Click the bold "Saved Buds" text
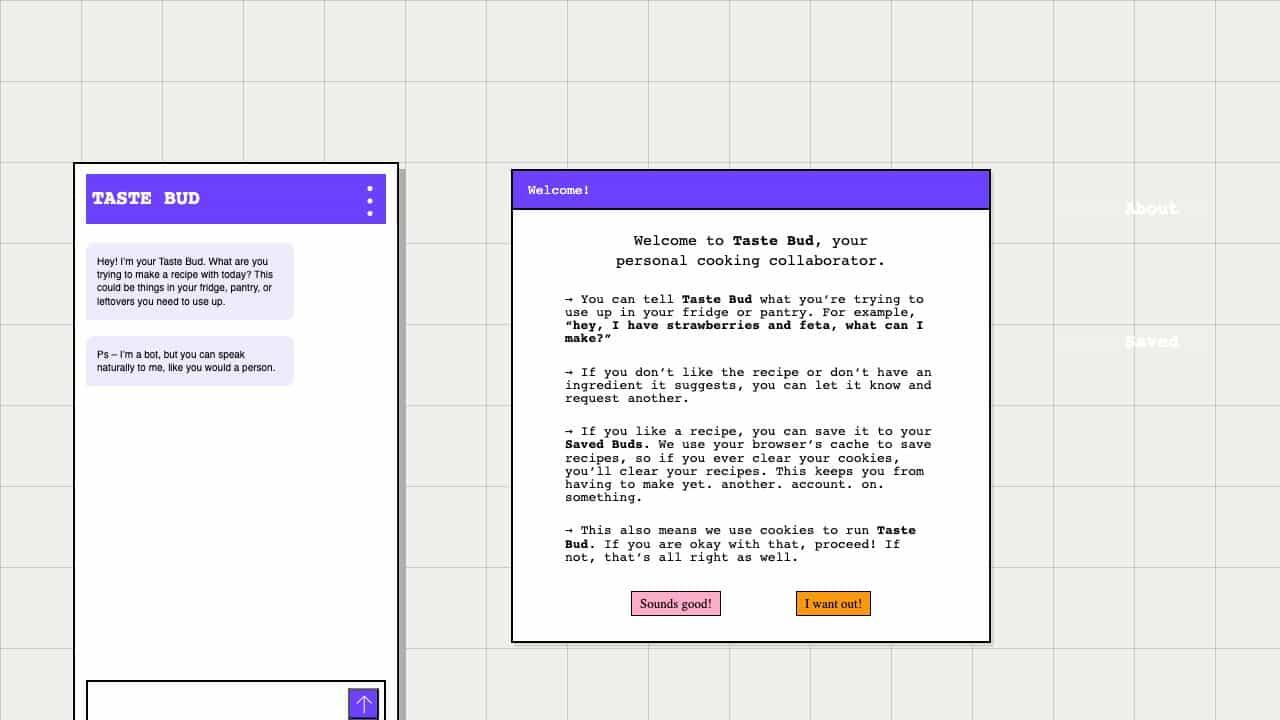The width and height of the screenshot is (1280, 720). [605, 444]
